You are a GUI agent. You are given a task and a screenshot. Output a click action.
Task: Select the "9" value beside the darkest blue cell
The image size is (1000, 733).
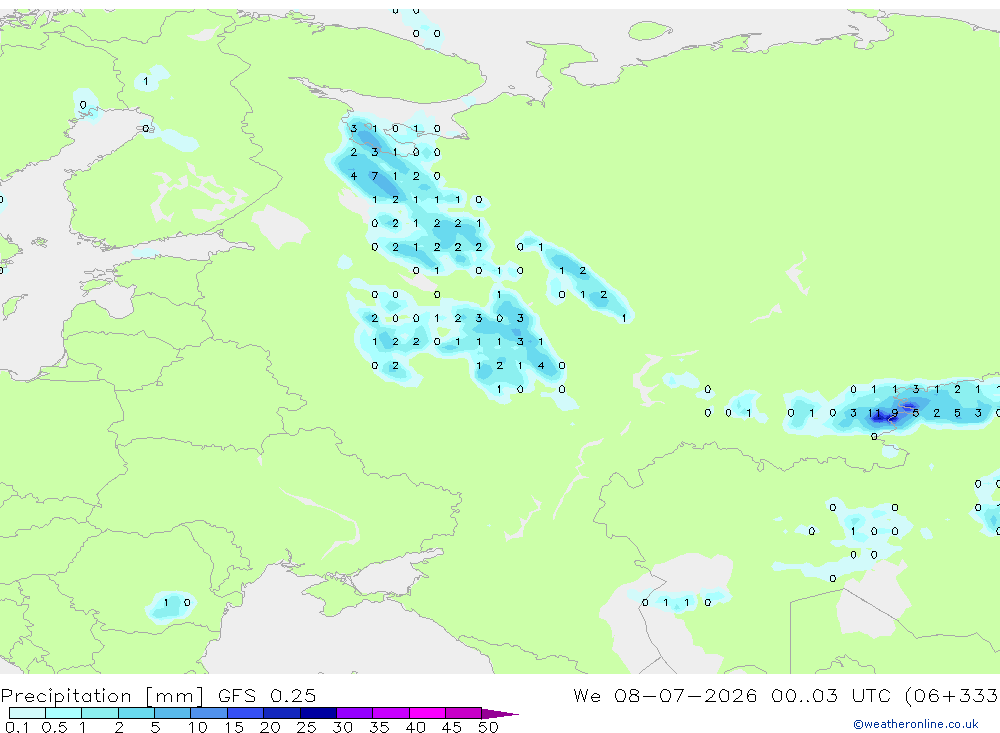click(895, 413)
